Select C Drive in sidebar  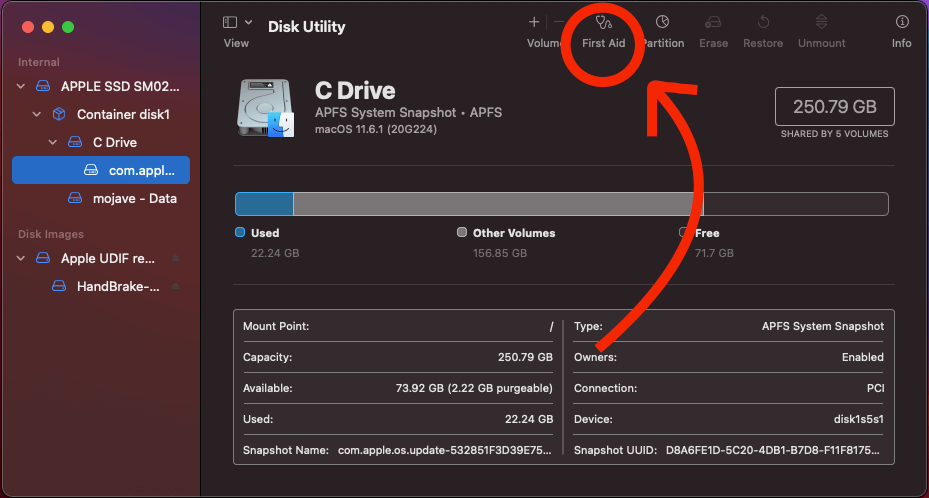tap(115, 142)
